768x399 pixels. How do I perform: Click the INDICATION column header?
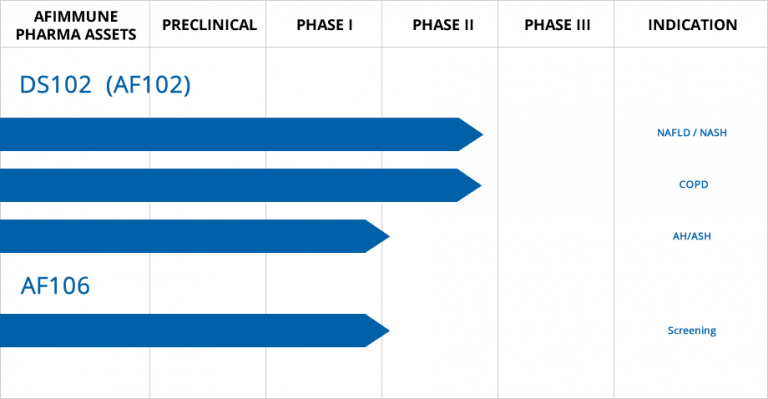click(692, 25)
